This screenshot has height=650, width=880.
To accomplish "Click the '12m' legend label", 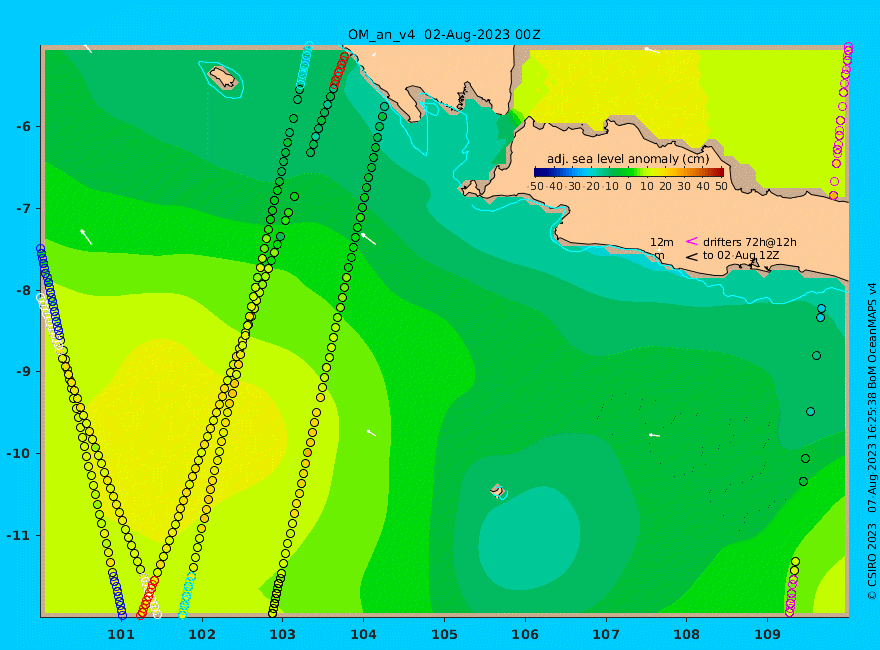I will tap(662, 242).
